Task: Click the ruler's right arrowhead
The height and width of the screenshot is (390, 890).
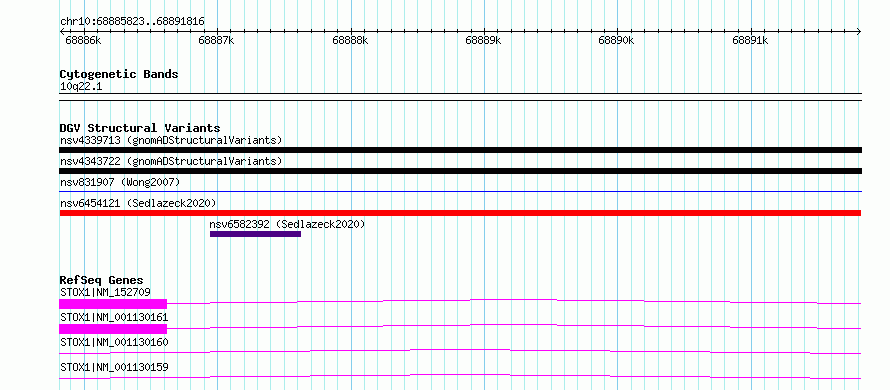Action: 859,31
